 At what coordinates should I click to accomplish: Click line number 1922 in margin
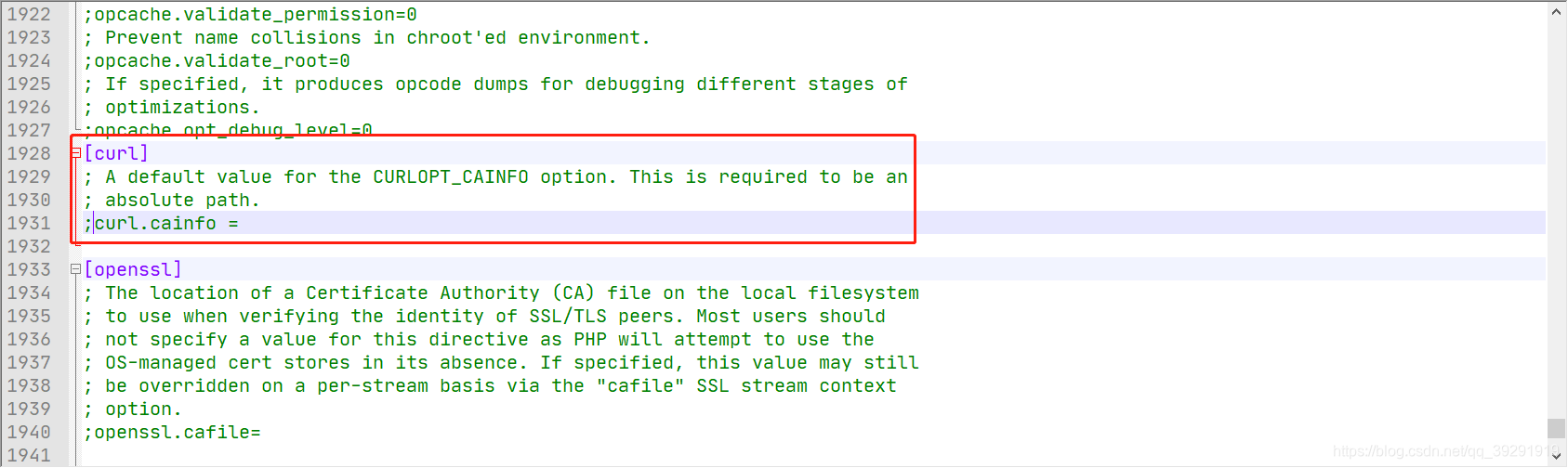(30, 14)
